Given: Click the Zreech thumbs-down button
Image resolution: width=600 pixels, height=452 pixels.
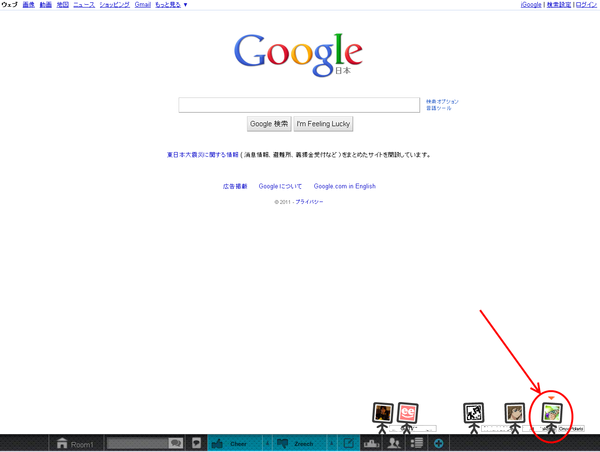Looking at the screenshot, I should tap(299, 443).
